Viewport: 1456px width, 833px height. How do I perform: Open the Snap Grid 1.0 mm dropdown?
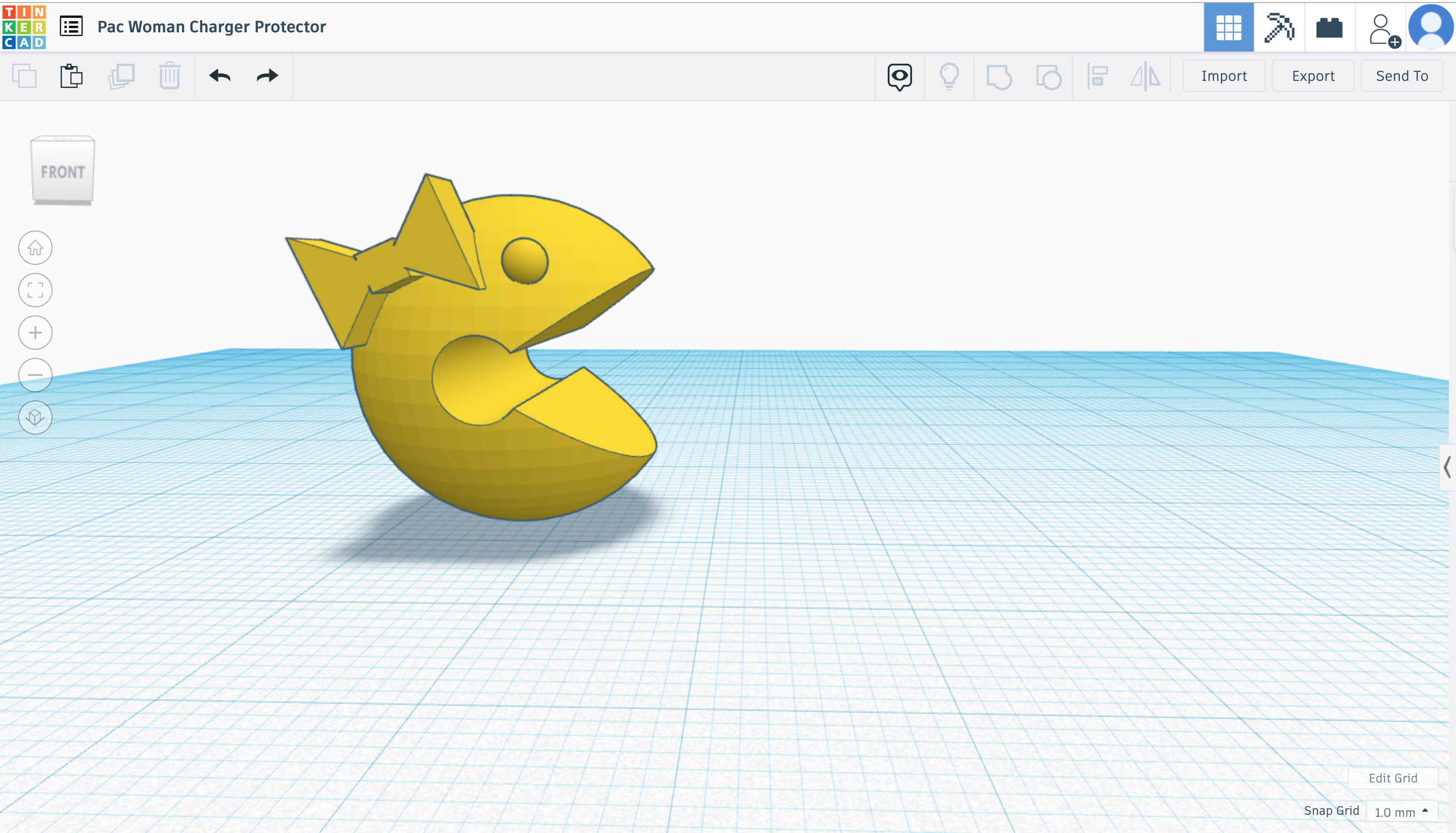point(1401,811)
